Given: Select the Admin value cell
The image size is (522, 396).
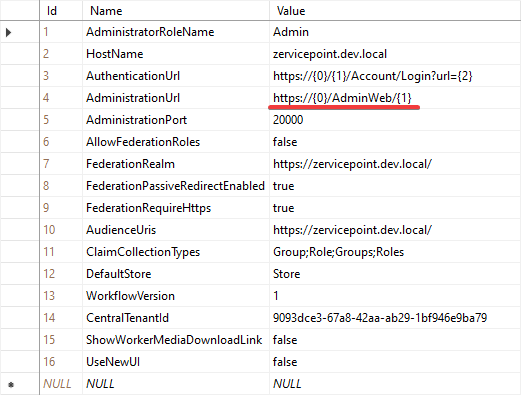Looking at the screenshot, I should point(395,32).
